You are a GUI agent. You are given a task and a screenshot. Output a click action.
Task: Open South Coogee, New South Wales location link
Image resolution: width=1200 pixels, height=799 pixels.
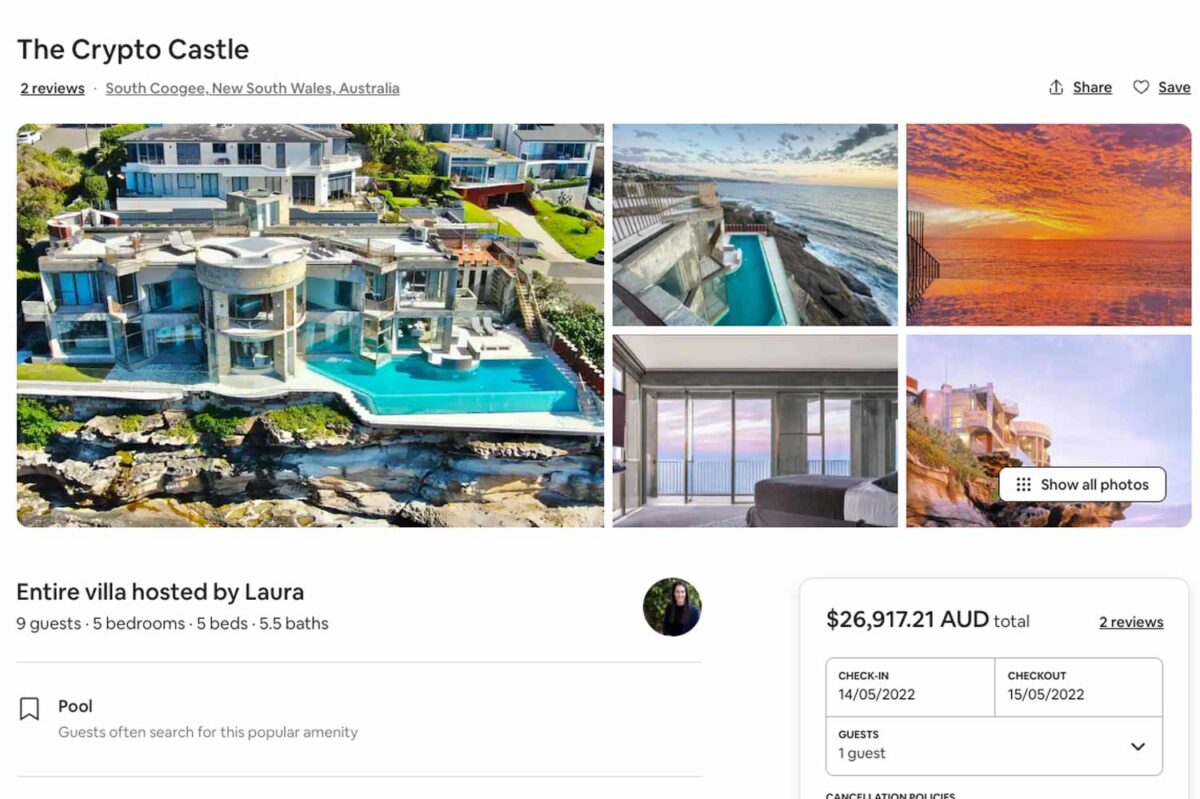coord(252,88)
